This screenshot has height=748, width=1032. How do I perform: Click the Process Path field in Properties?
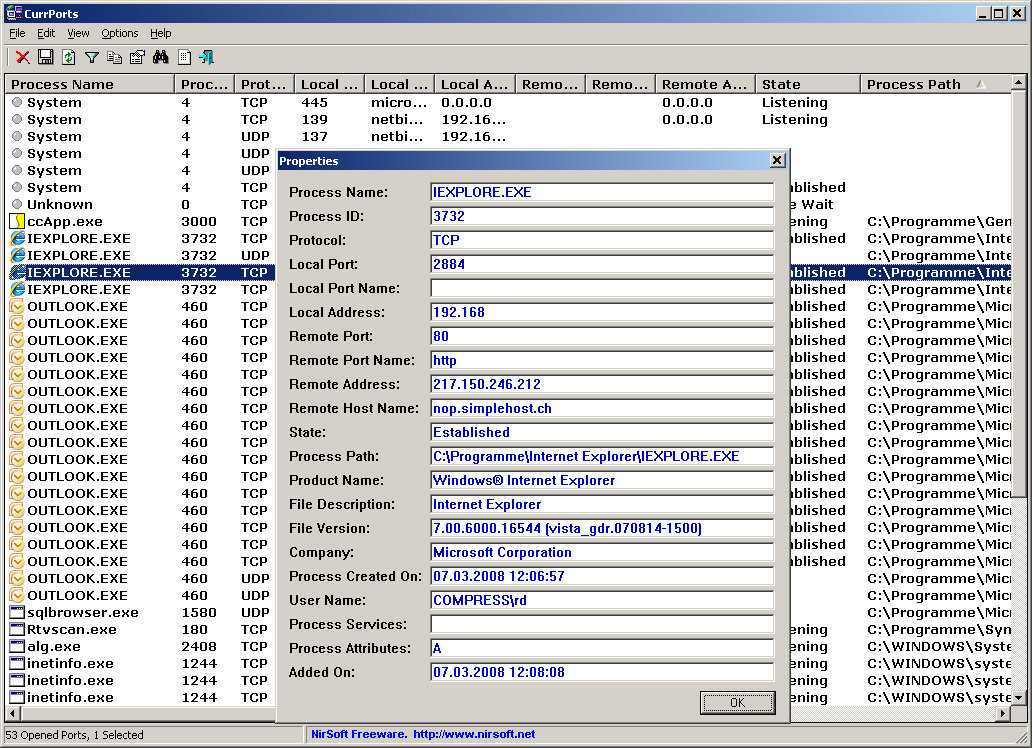[x=602, y=456]
